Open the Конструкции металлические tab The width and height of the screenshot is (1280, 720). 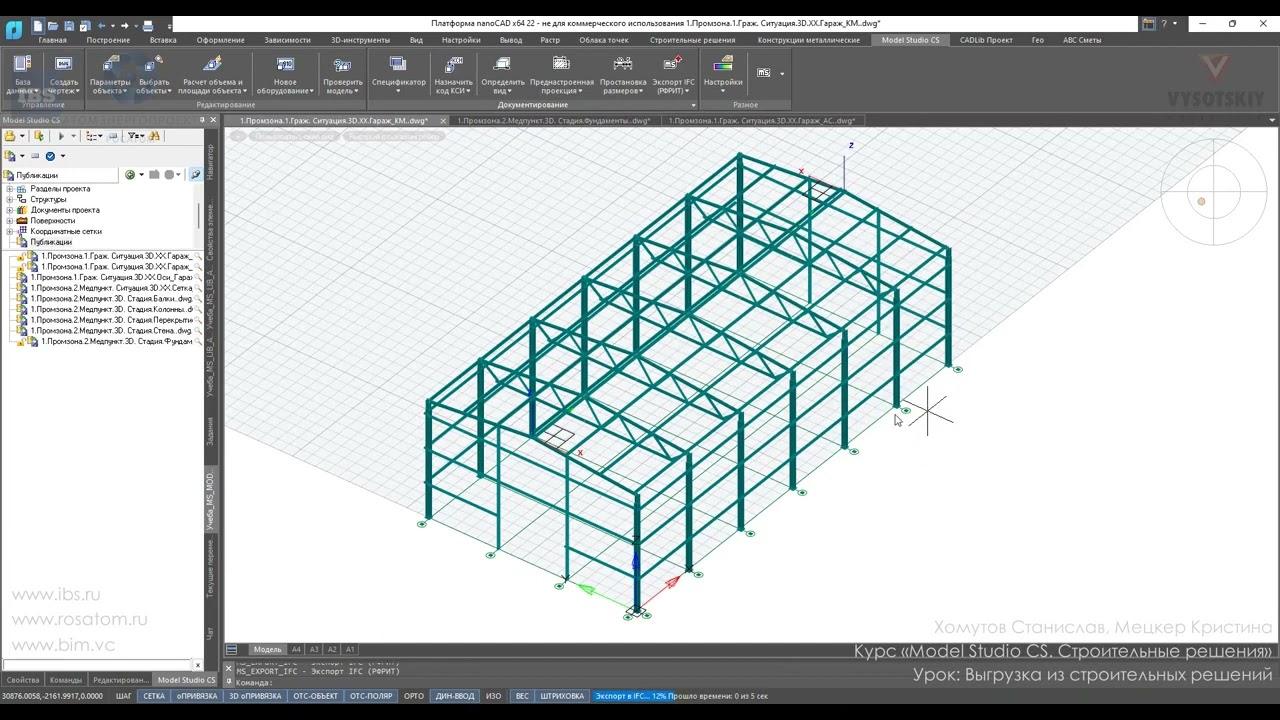coord(809,40)
